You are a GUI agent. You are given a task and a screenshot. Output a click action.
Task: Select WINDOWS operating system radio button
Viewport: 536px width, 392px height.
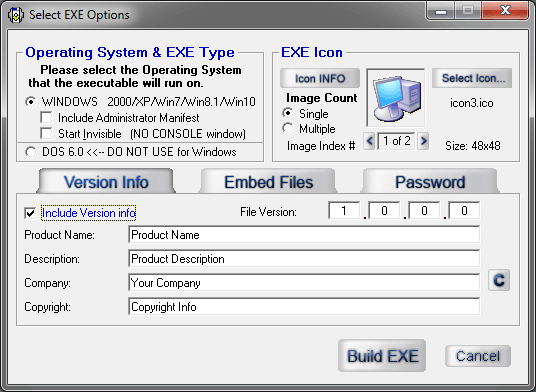[x=30, y=102]
